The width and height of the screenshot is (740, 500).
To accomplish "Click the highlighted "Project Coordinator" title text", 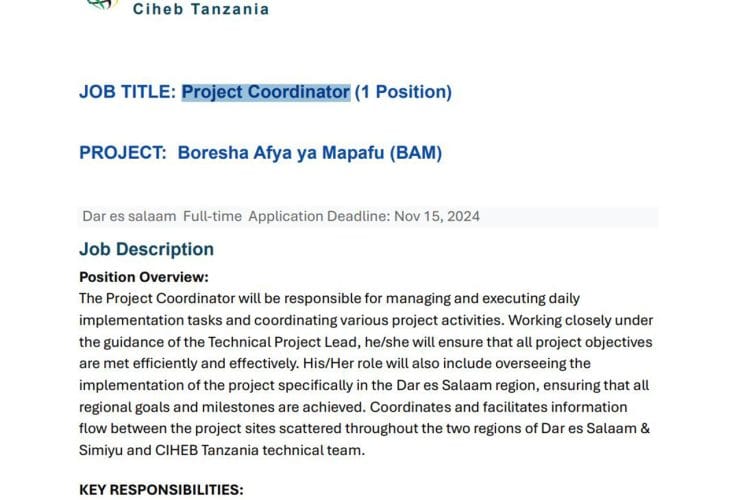I will click(266, 92).
